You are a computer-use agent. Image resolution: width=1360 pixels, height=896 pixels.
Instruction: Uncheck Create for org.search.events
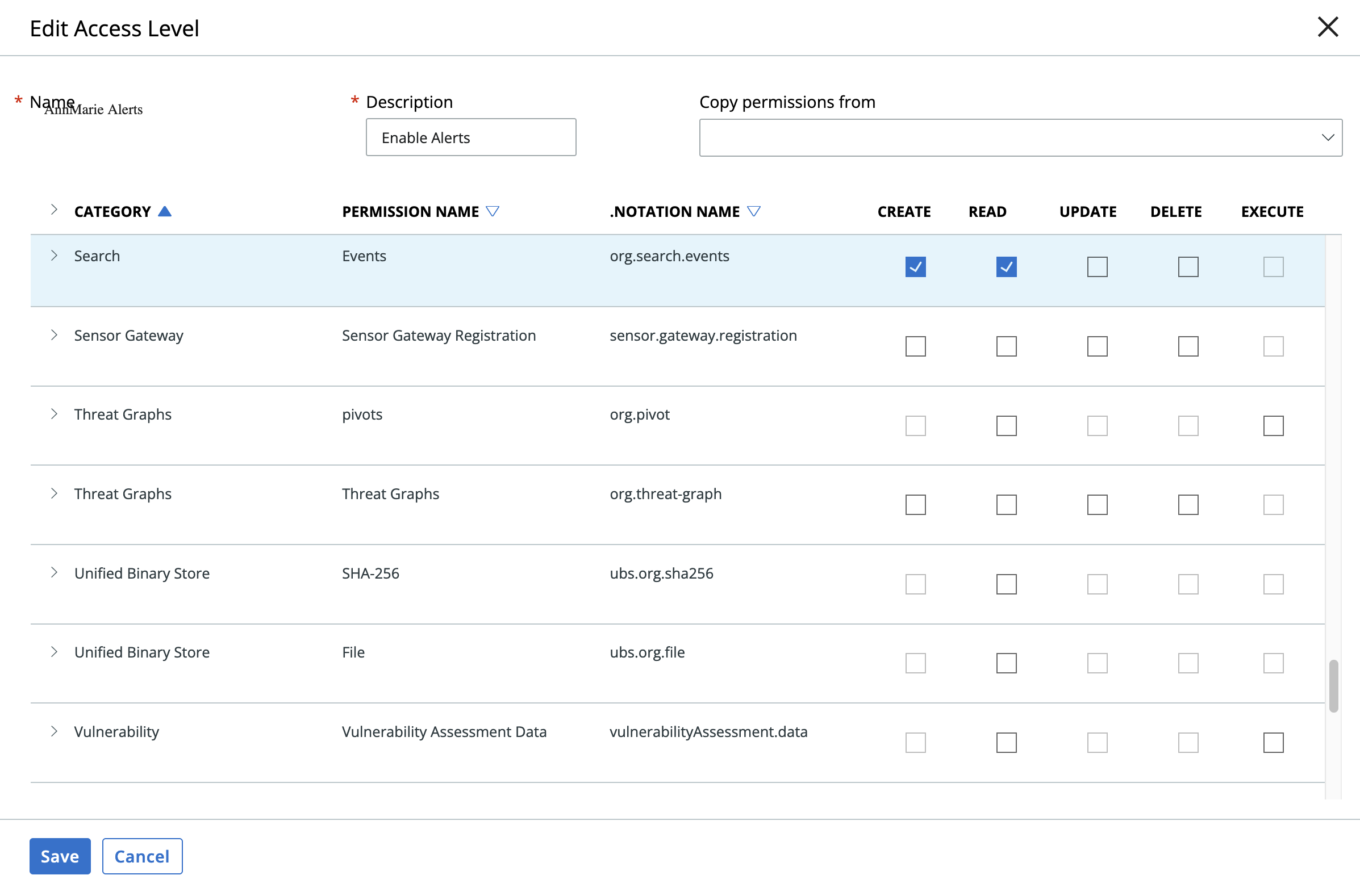pos(915,267)
